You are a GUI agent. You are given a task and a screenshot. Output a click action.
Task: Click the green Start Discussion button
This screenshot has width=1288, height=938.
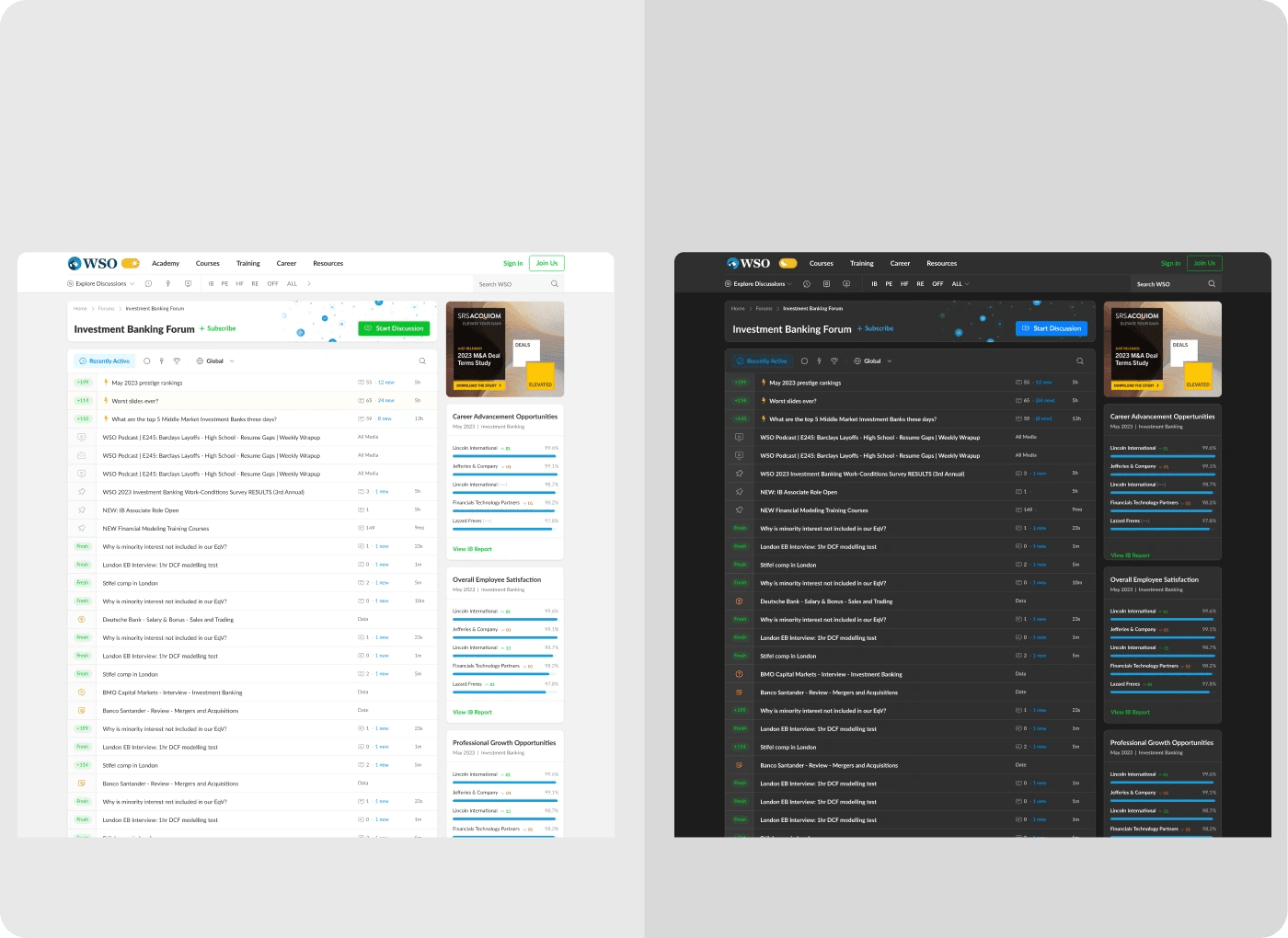click(394, 328)
